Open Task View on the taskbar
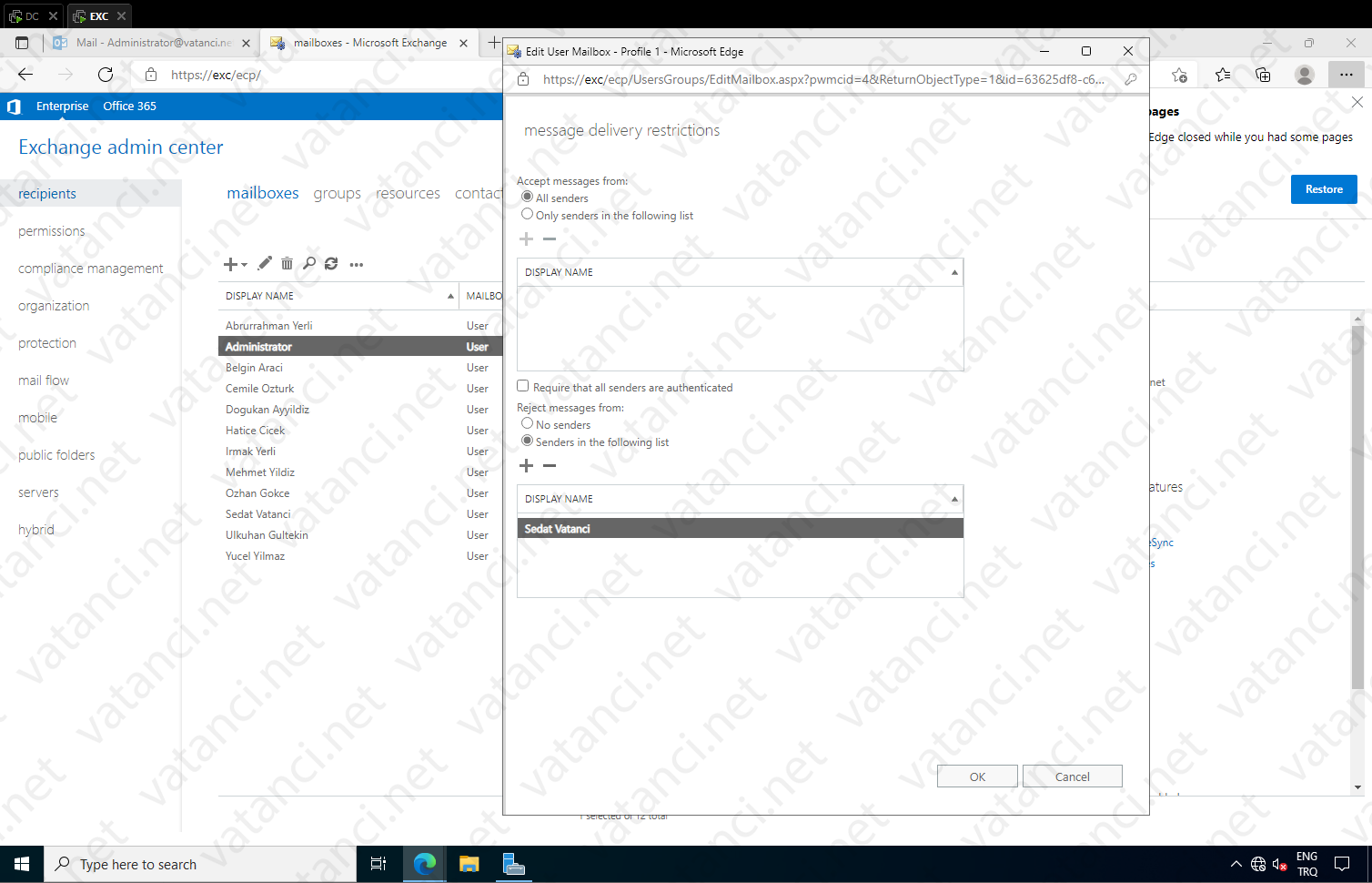Screen dimensions: 1372x883 (378, 864)
